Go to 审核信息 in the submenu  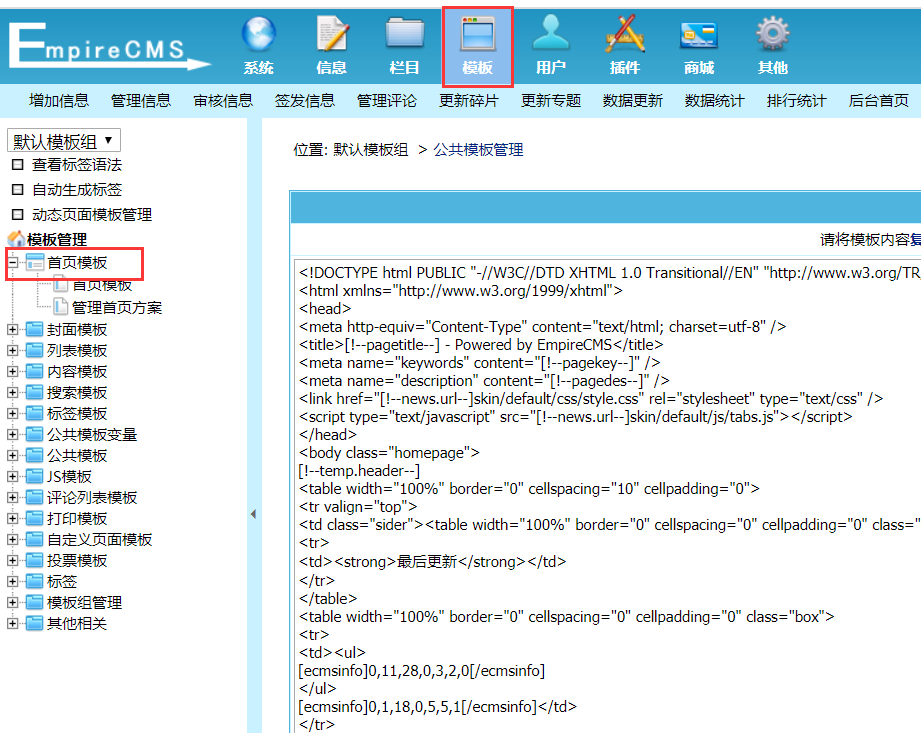point(223,100)
